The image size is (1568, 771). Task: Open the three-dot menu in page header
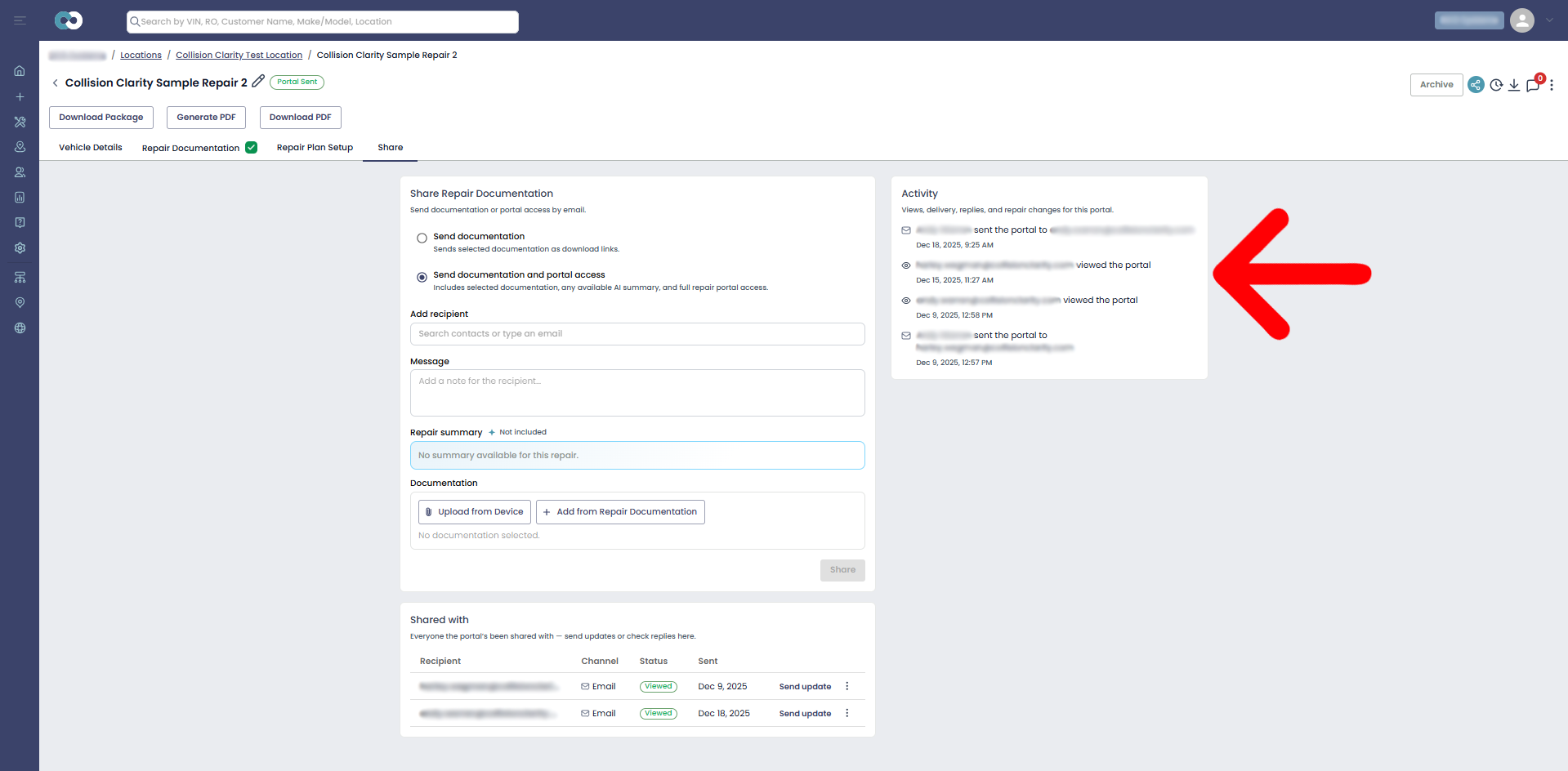click(x=1552, y=85)
